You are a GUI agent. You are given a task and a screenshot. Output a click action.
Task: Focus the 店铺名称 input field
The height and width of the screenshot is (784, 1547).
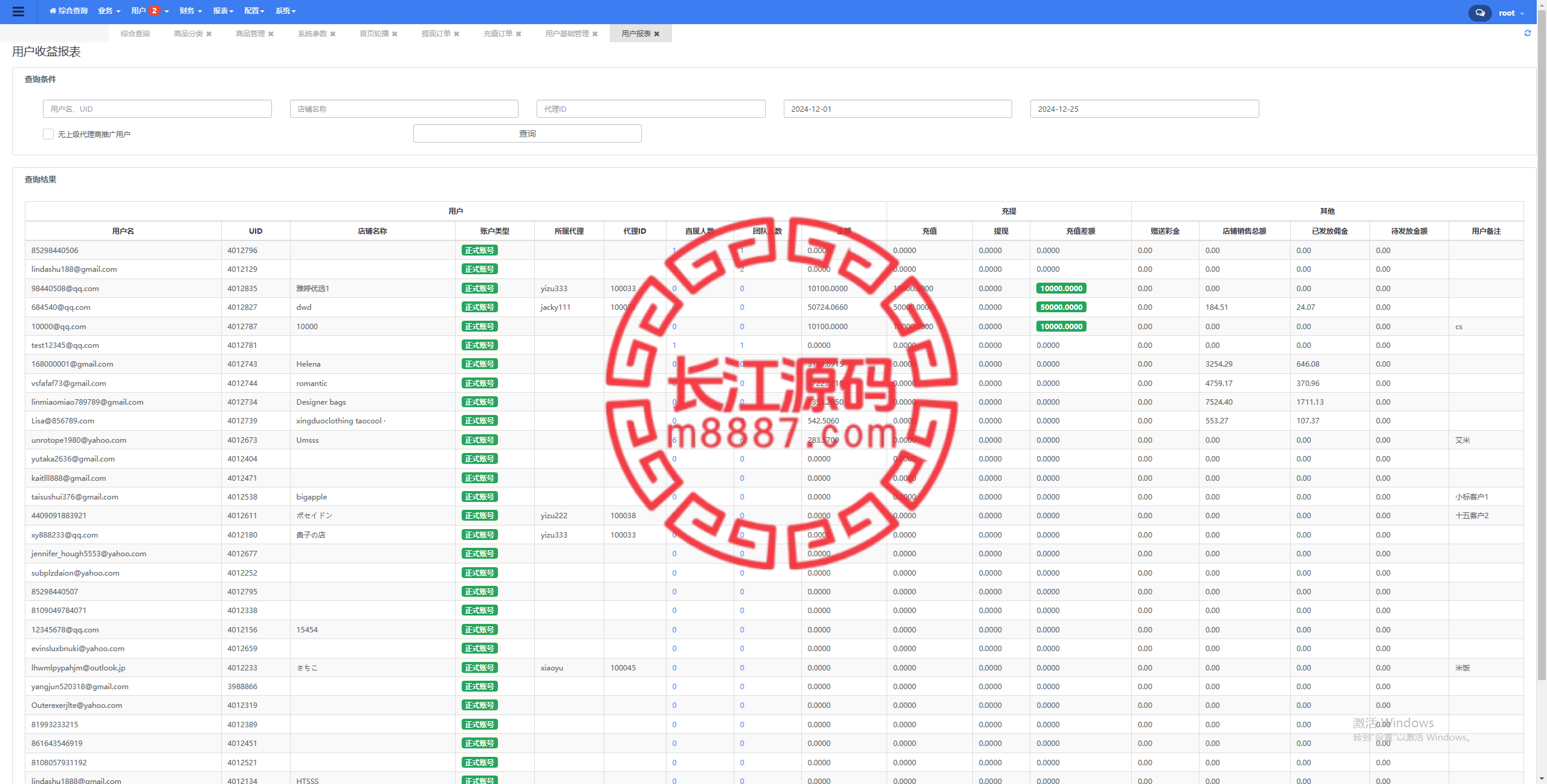(404, 109)
